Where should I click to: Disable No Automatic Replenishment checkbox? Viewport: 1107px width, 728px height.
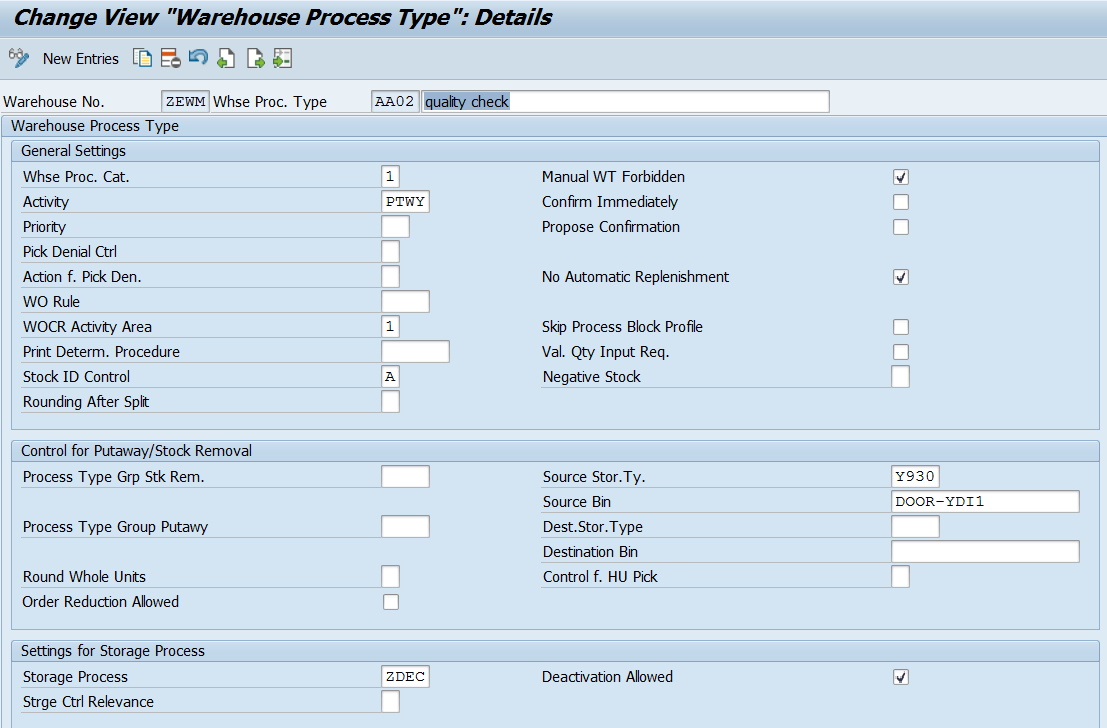(x=901, y=277)
